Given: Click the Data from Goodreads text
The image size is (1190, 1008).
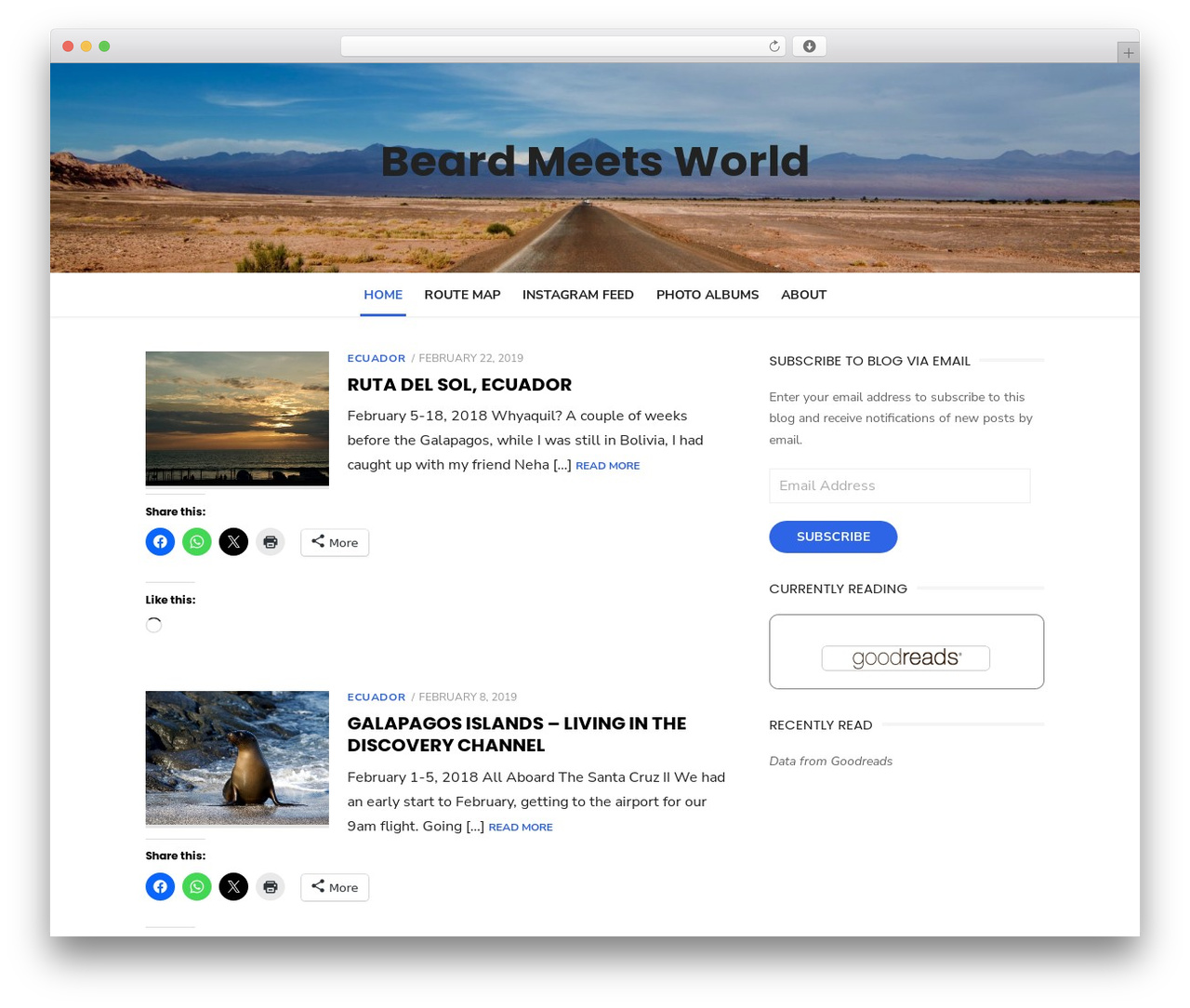Looking at the screenshot, I should [x=830, y=761].
